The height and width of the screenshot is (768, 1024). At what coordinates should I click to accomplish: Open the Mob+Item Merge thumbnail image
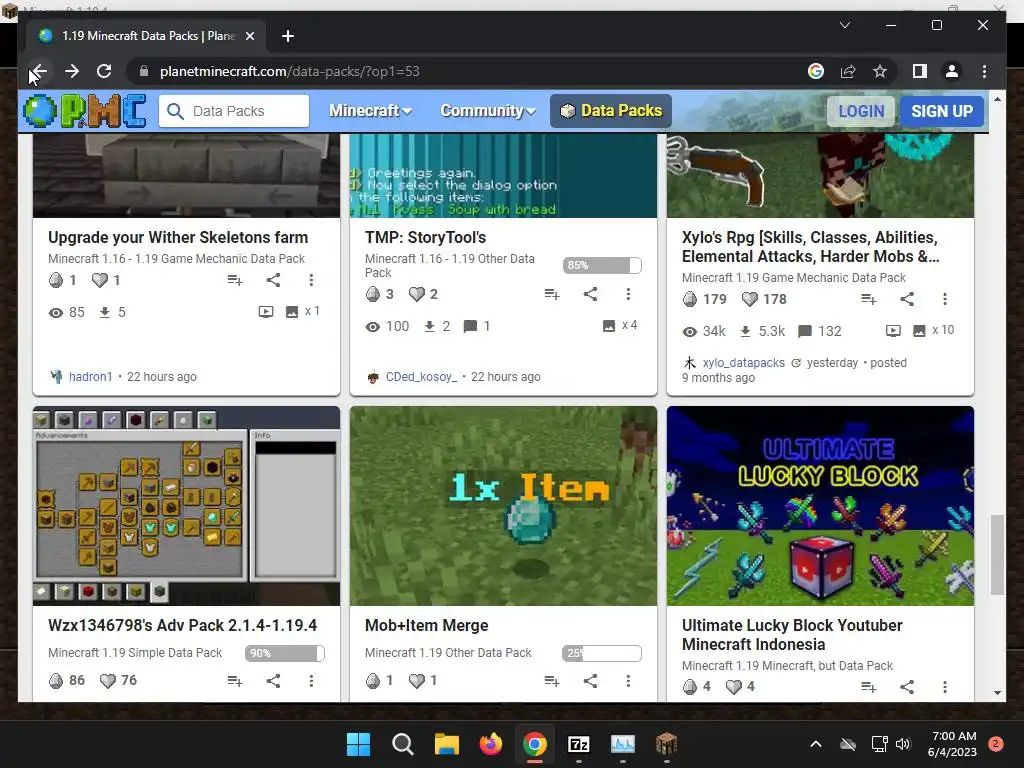click(504, 506)
